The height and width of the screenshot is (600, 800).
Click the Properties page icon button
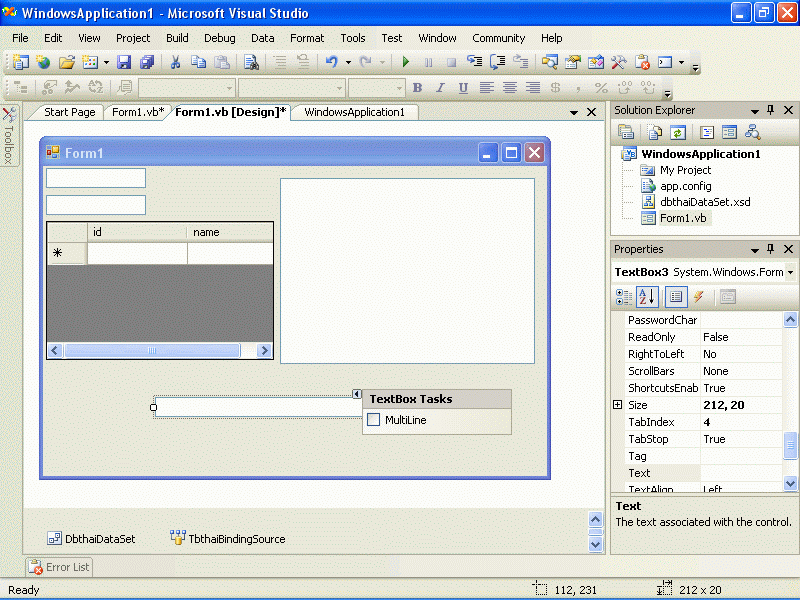click(728, 297)
